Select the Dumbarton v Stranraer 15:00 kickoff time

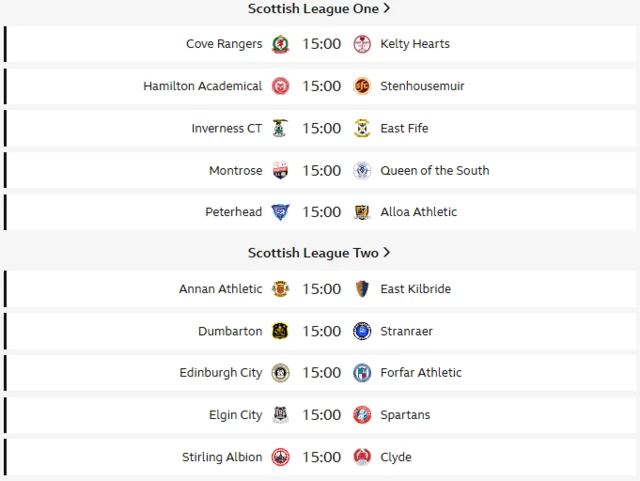coord(322,331)
